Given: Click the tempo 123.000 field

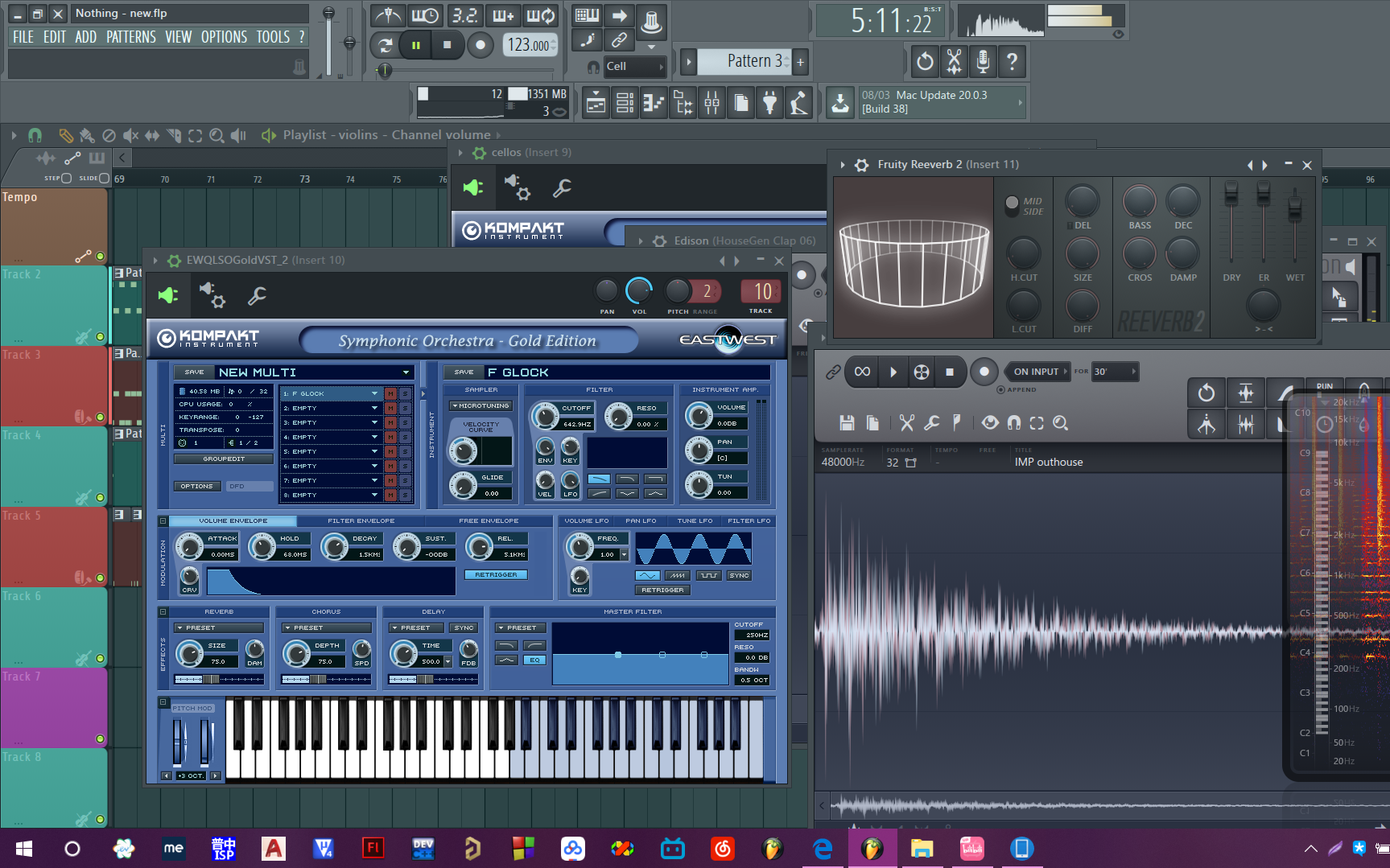Looking at the screenshot, I should [x=530, y=45].
